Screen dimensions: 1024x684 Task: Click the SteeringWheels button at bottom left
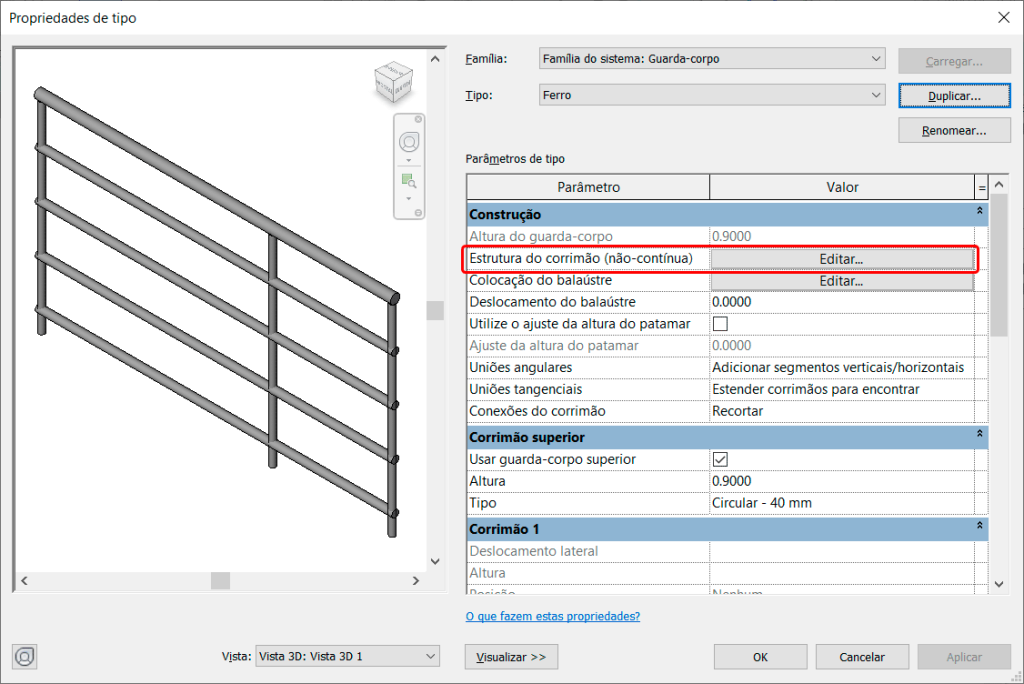(x=26, y=656)
